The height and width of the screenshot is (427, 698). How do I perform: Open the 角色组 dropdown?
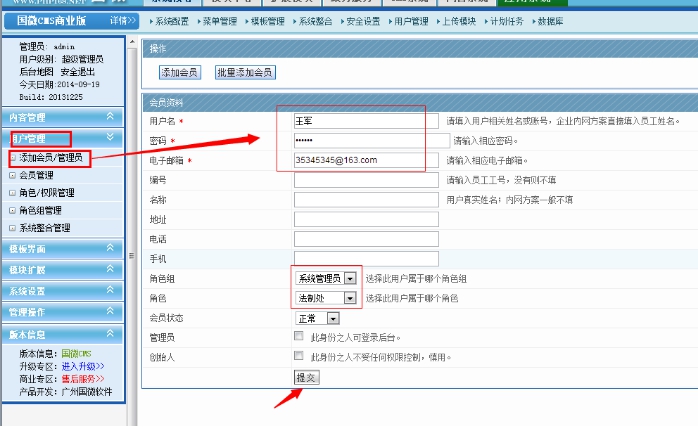(350, 279)
